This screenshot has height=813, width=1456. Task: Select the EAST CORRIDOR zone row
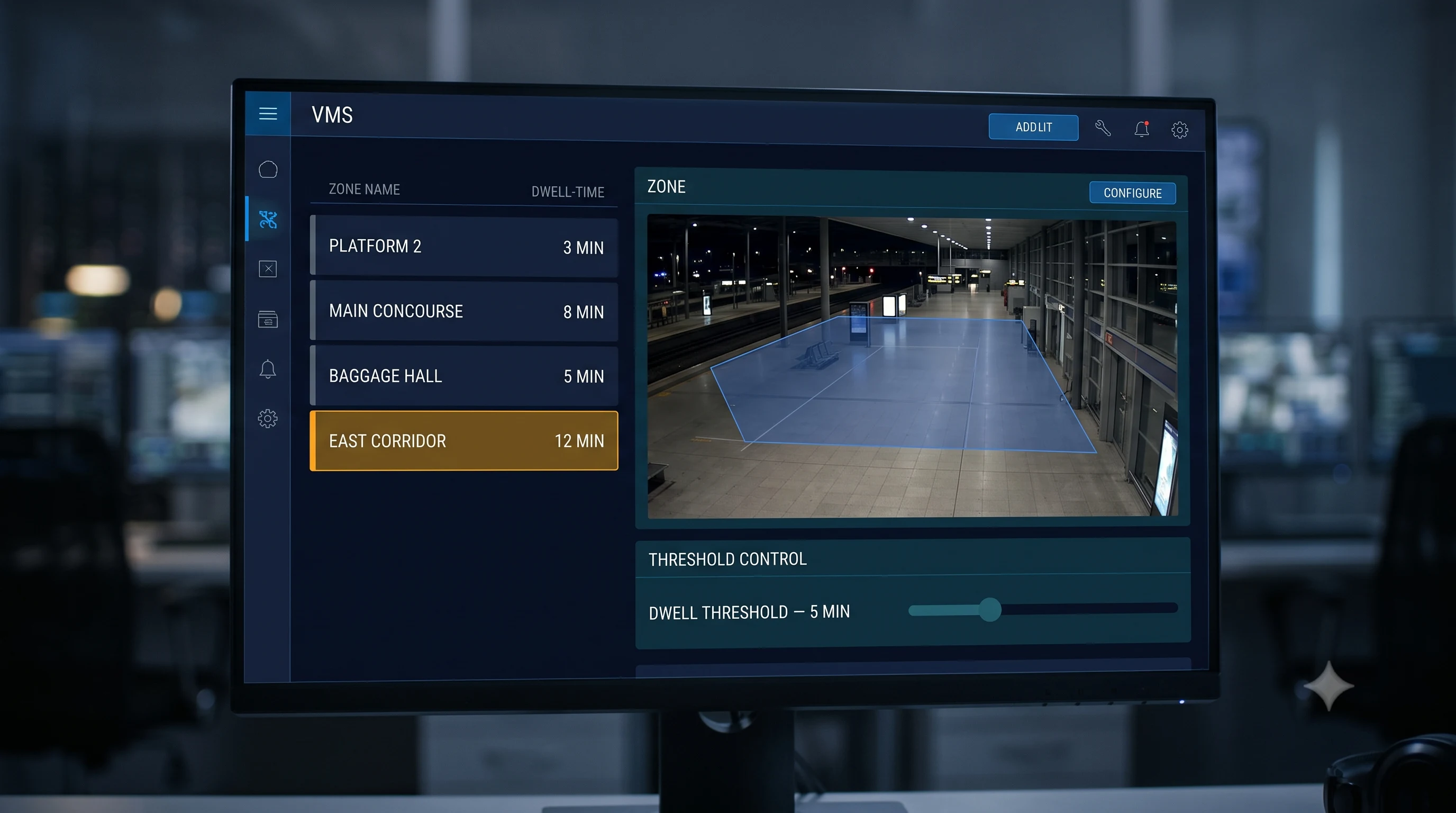click(464, 441)
